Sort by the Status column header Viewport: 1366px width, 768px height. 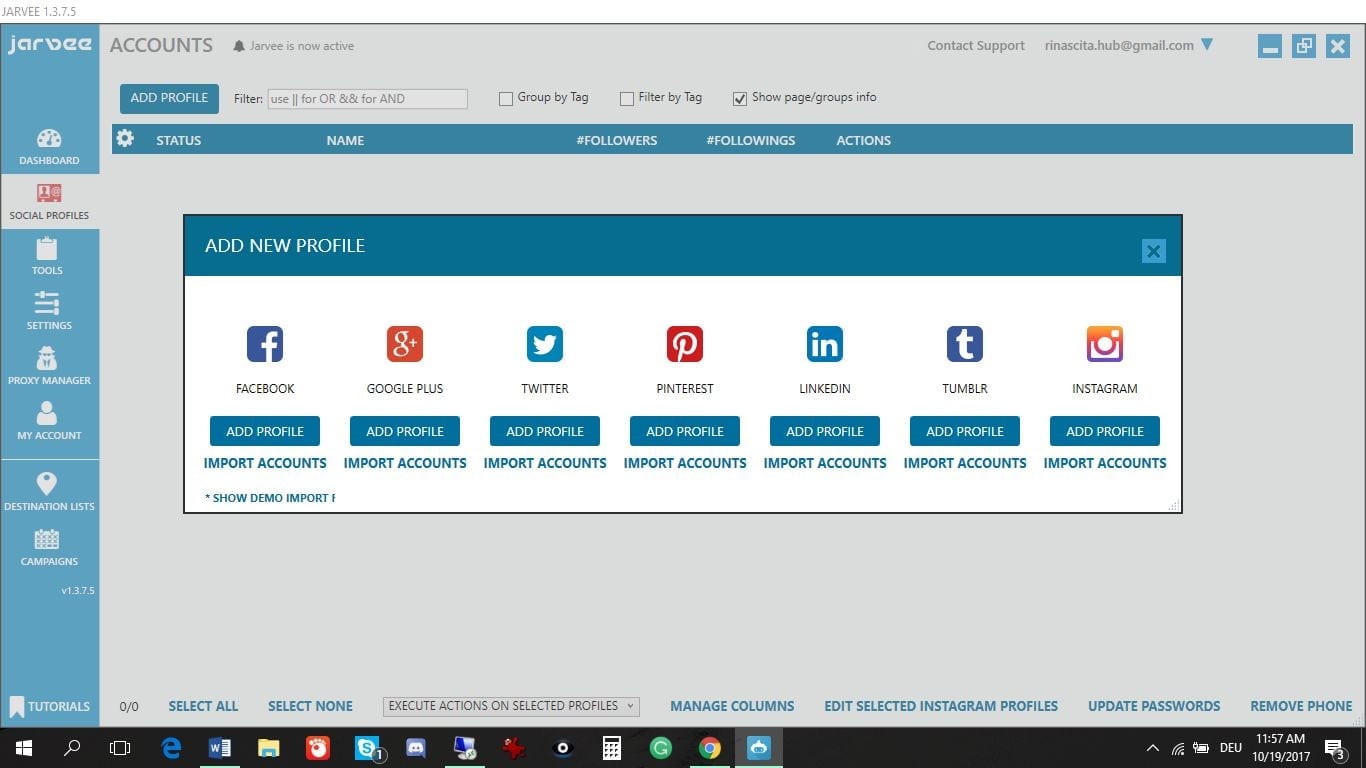pyautogui.click(x=179, y=140)
